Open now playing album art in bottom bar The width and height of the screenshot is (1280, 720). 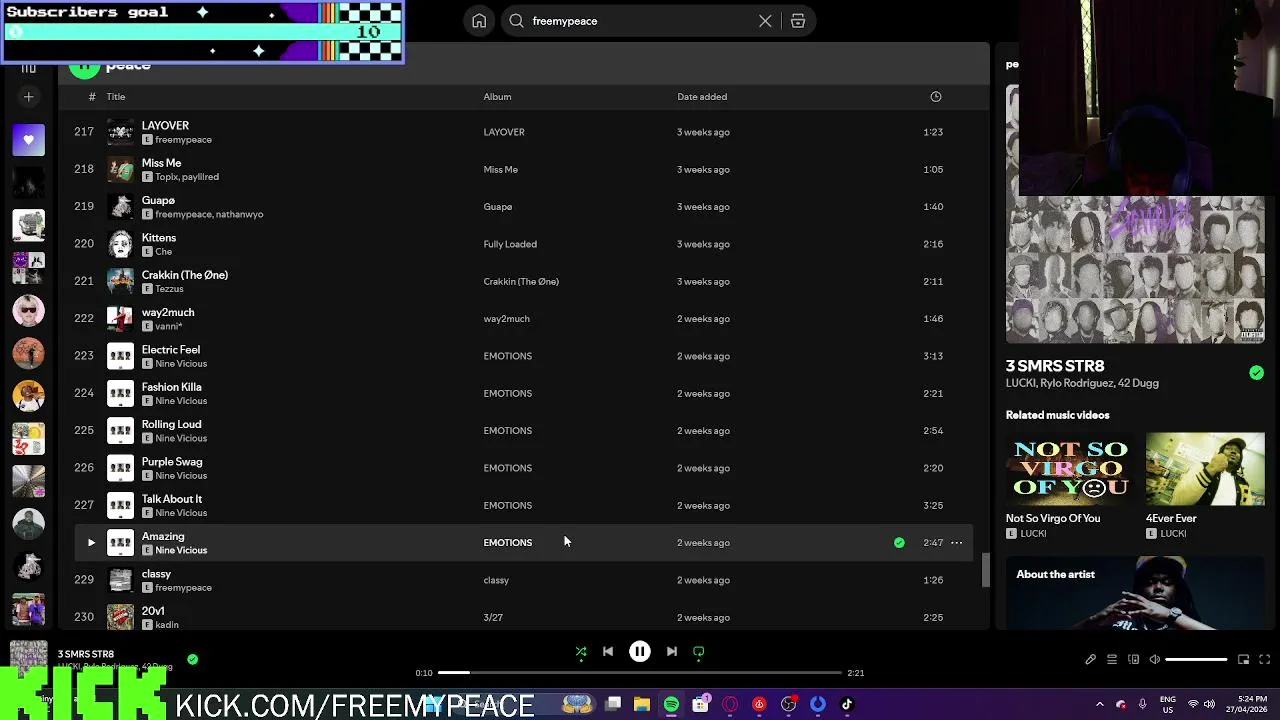[29, 655]
